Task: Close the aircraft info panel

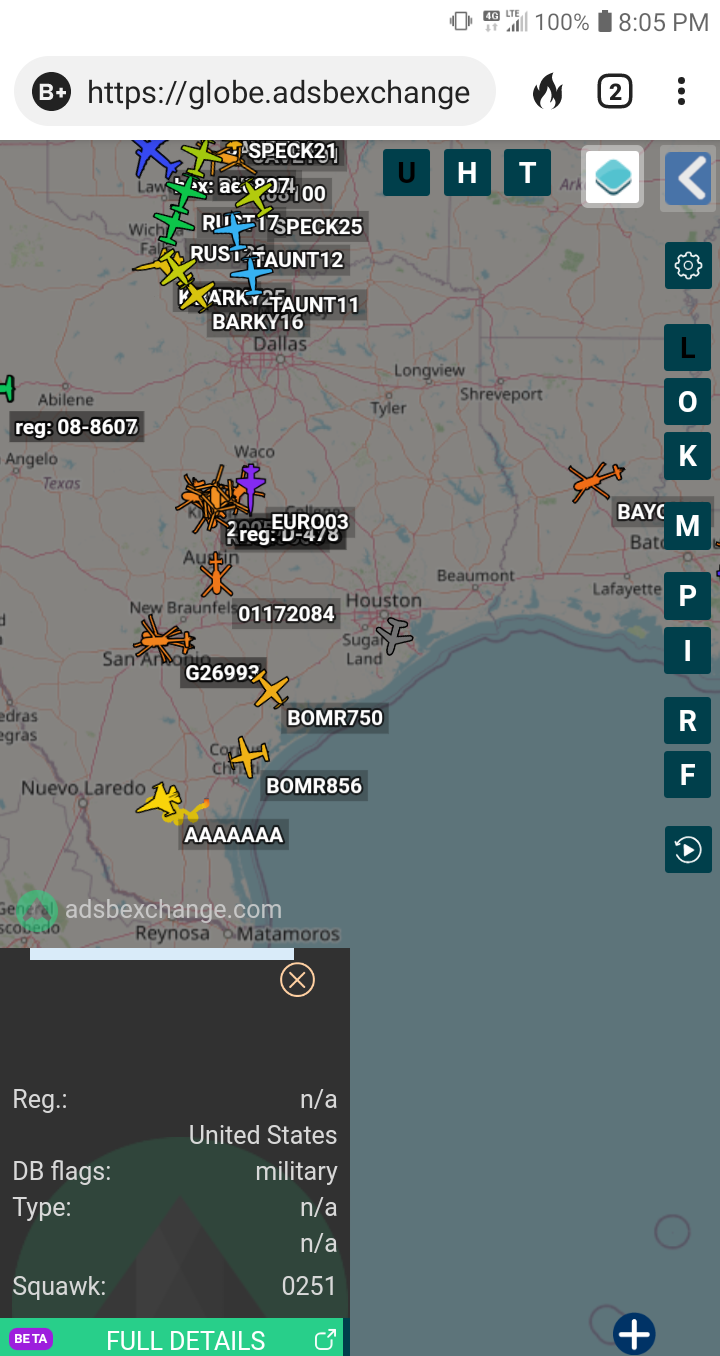Action: 297,980
